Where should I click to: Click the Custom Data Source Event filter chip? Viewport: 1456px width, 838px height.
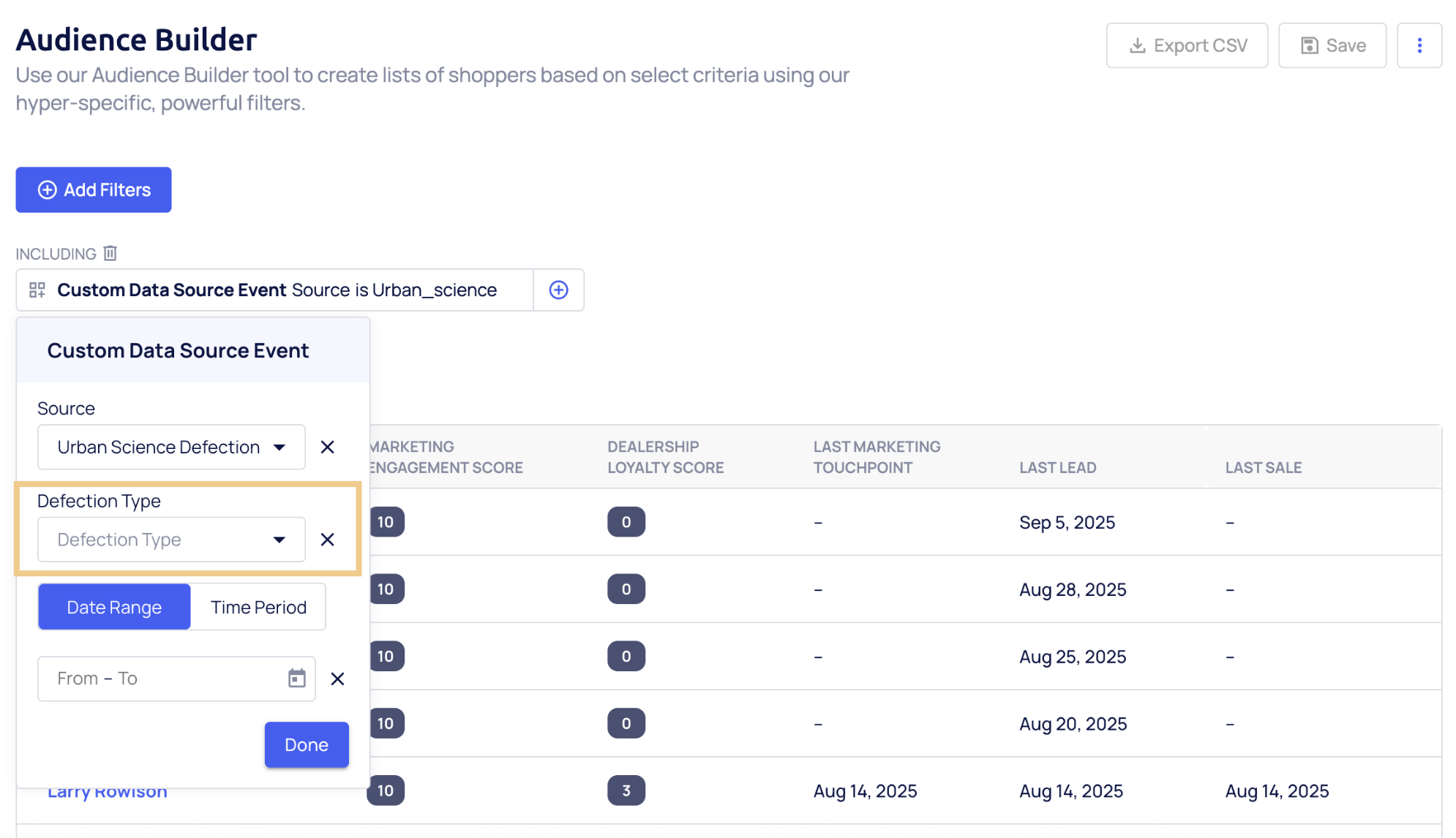click(277, 290)
